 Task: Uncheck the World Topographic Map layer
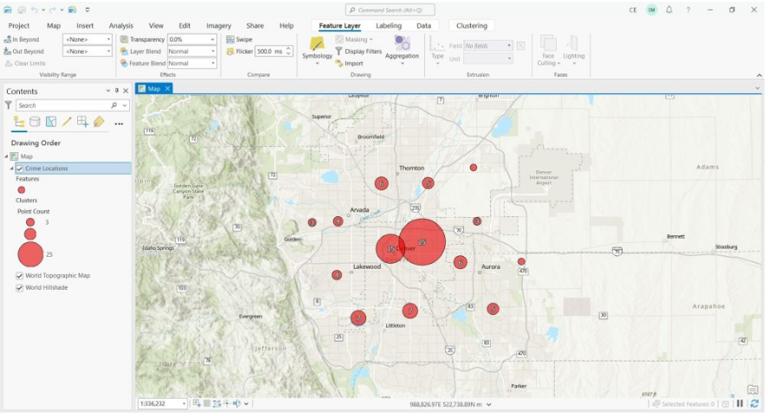20,276
